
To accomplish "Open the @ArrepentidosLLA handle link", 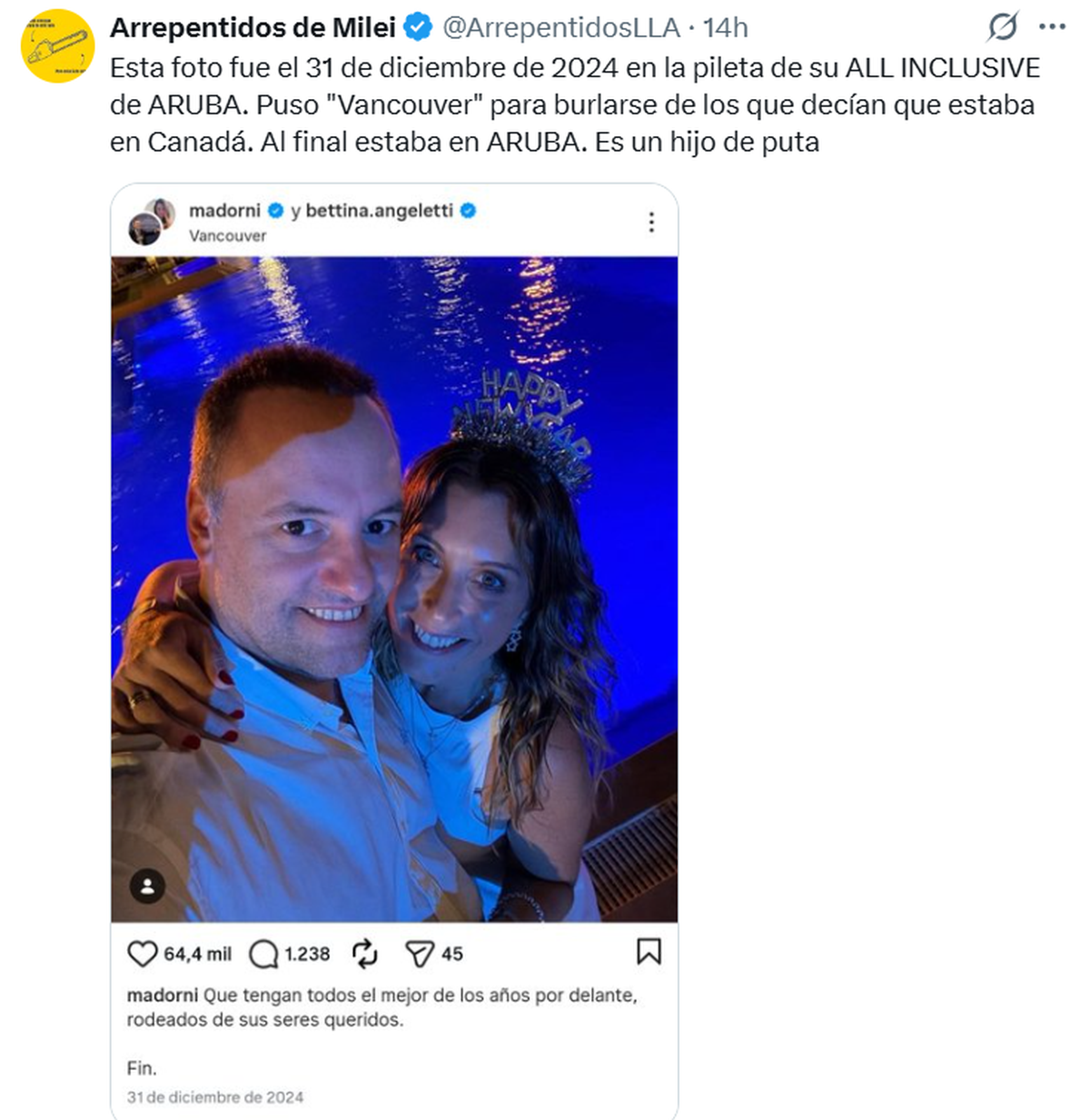I will pos(560,28).
